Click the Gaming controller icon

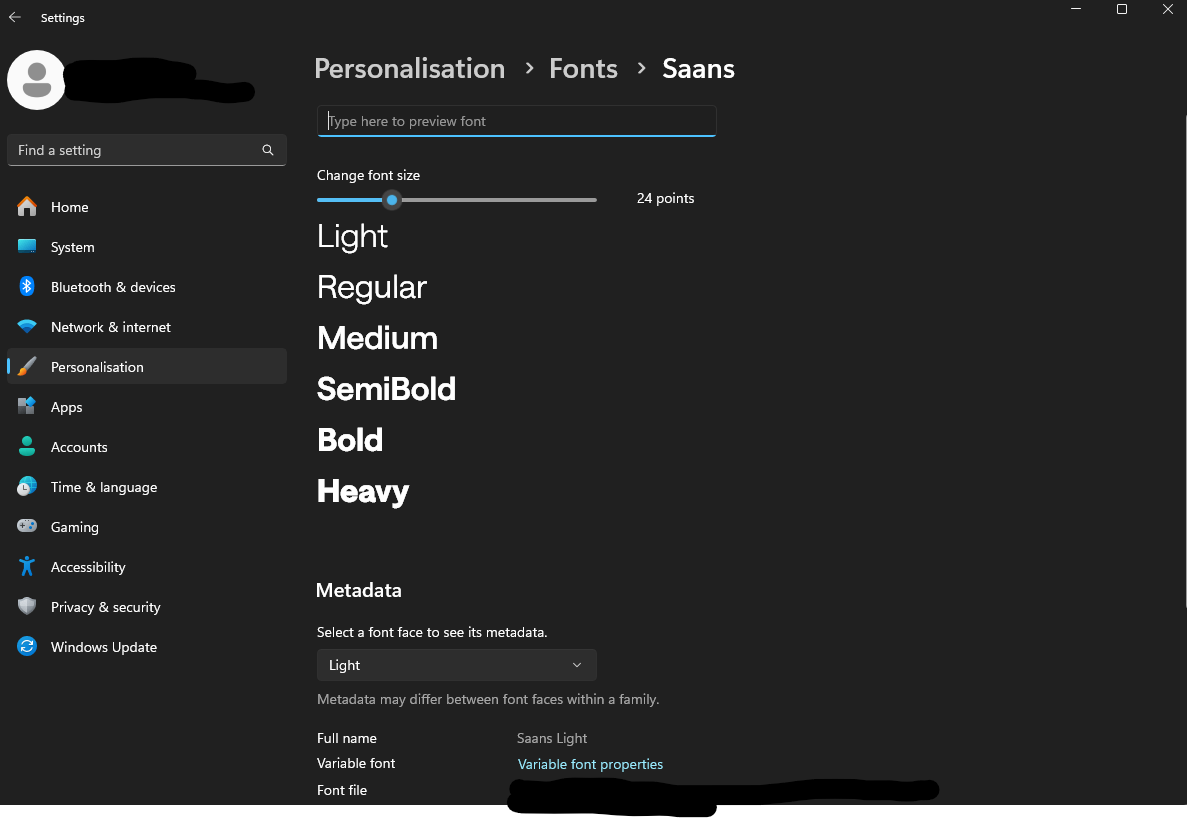(x=27, y=527)
